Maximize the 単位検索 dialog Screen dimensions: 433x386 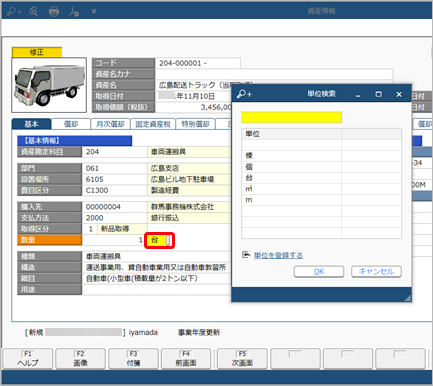378,94
